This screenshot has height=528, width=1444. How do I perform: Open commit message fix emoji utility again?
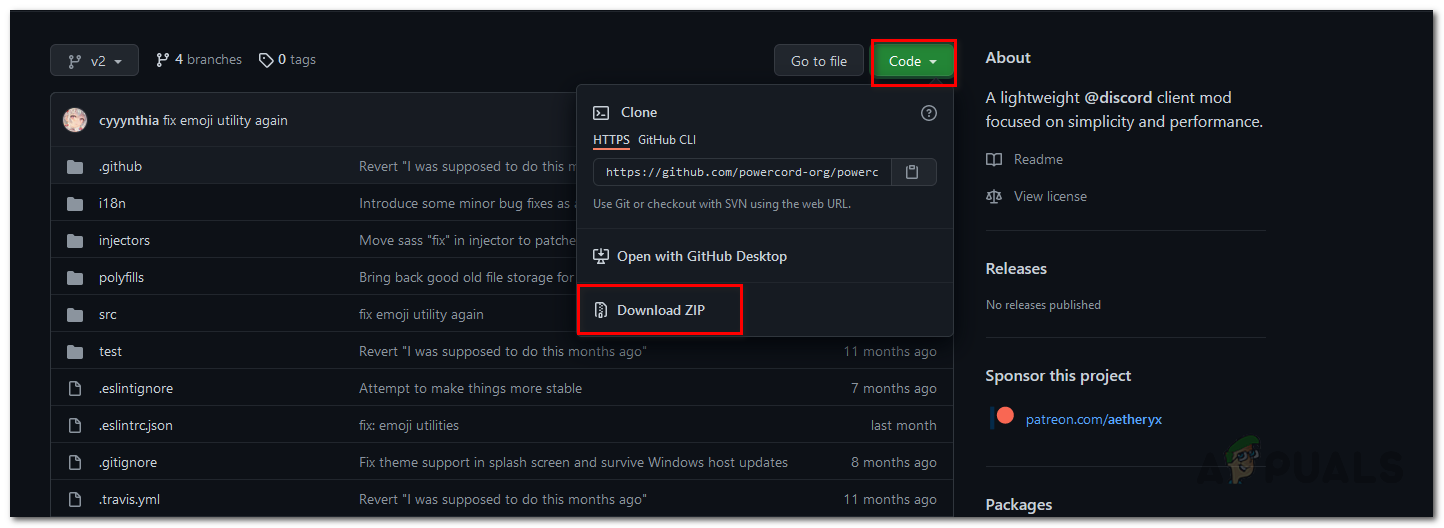coord(225,120)
